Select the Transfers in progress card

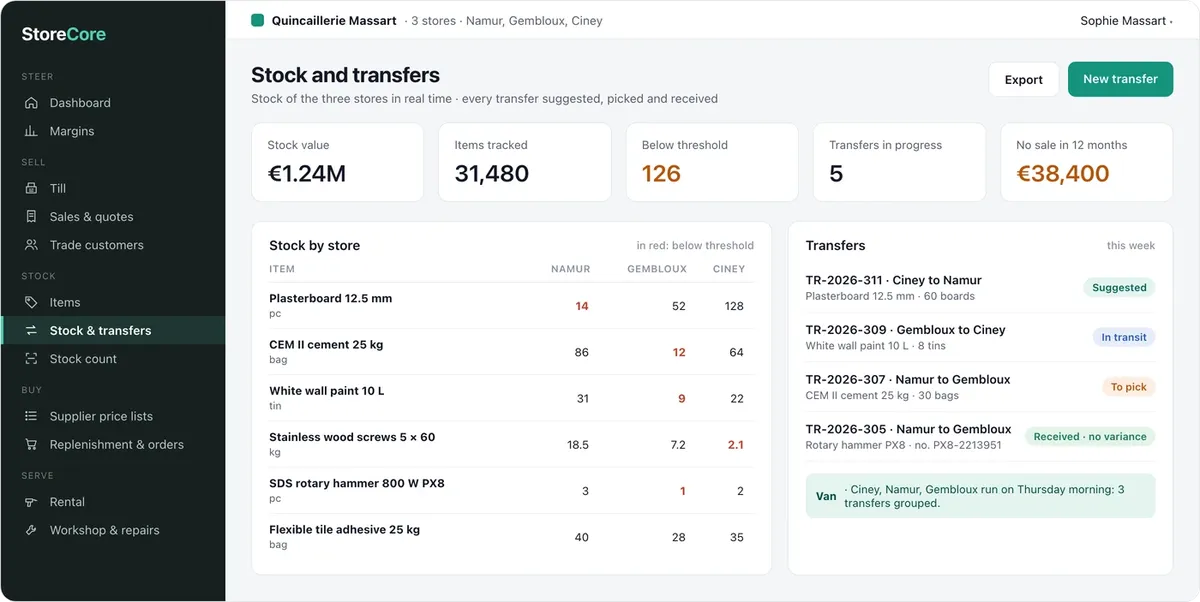click(899, 162)
